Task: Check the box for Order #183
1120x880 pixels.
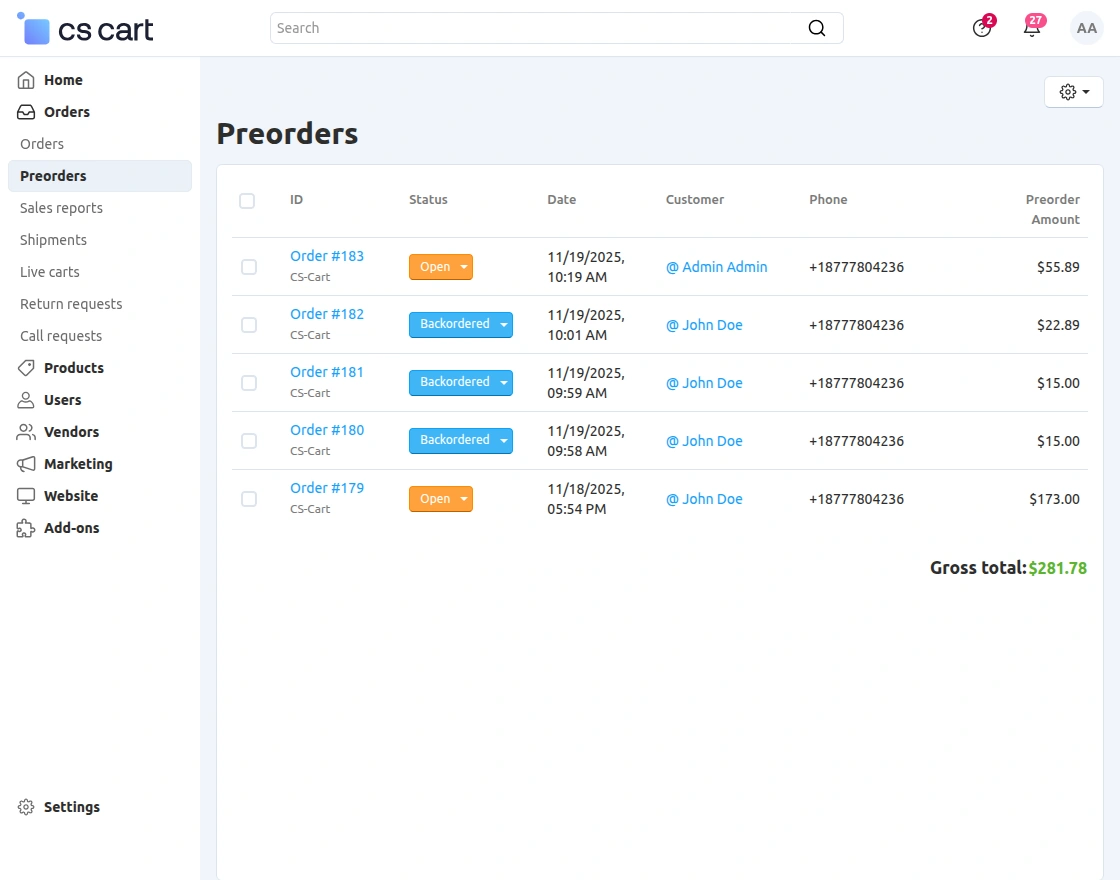Action: (249, 267)
